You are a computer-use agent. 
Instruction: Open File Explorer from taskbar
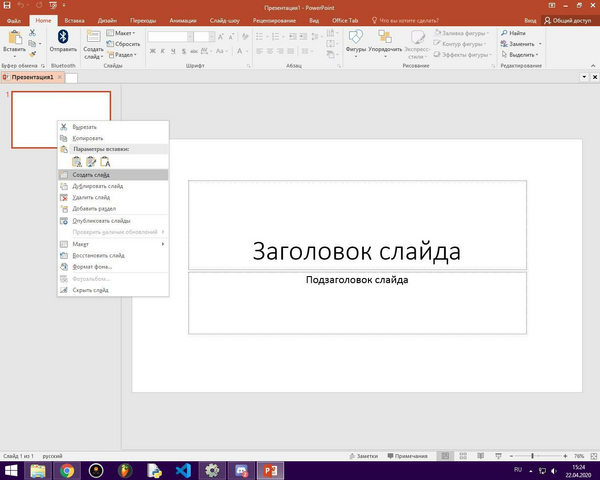click(x=38, y=470)
